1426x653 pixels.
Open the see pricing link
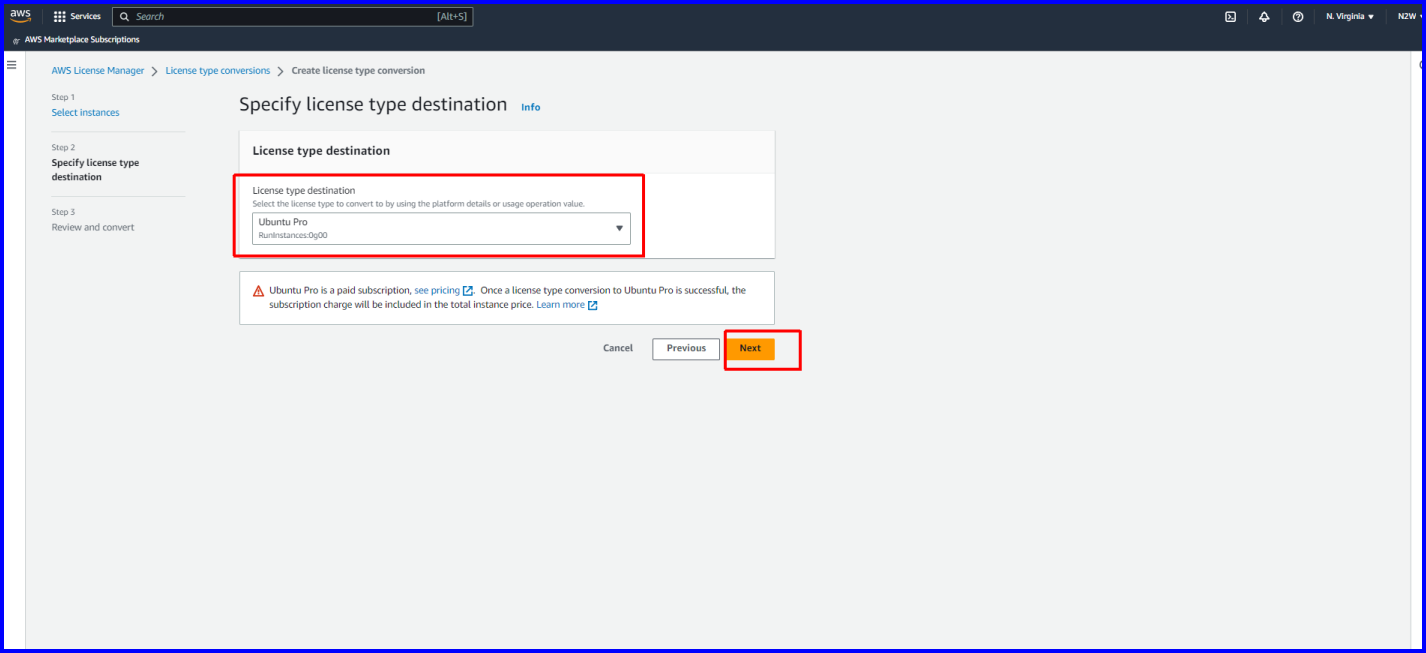tap(437, 291)
